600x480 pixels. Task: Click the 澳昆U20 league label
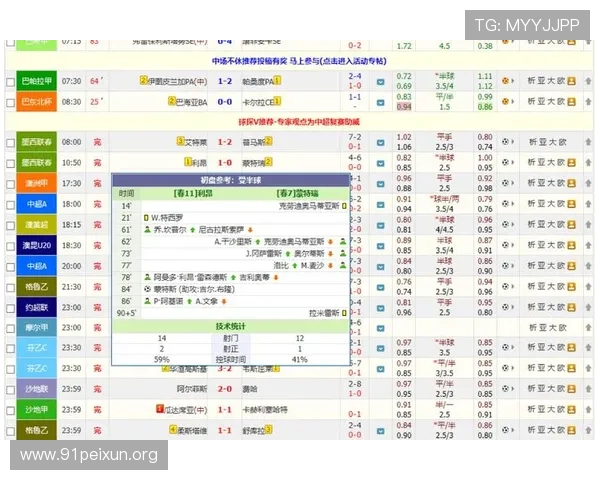[x=36, y=245]
